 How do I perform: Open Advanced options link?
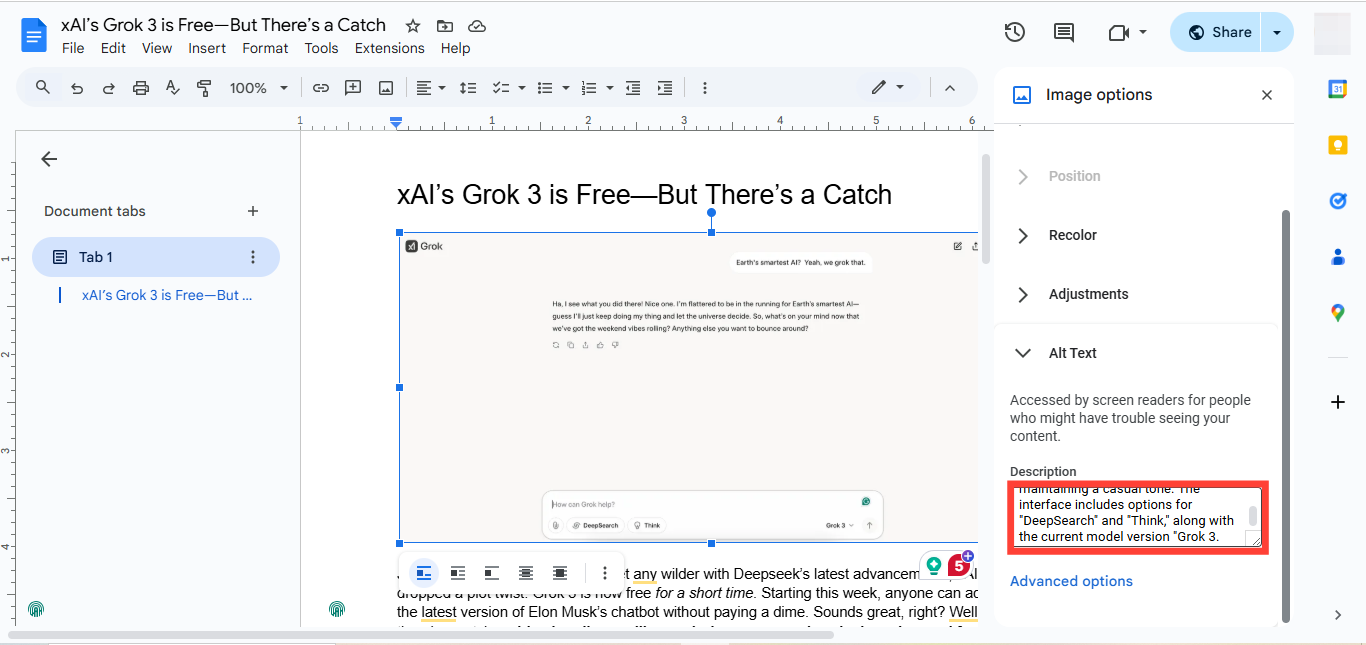point(1071,581)
